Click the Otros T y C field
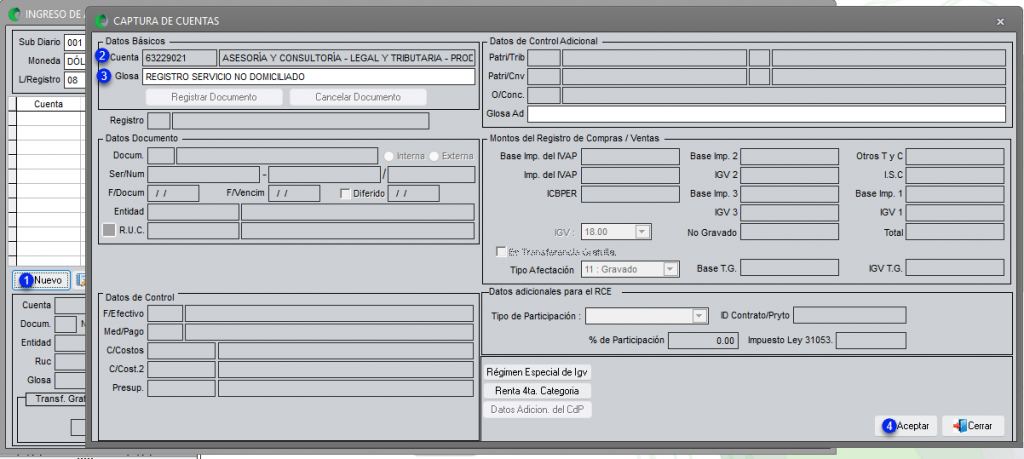Viewport: 1024px width, 459px height. tap(955, 156)
